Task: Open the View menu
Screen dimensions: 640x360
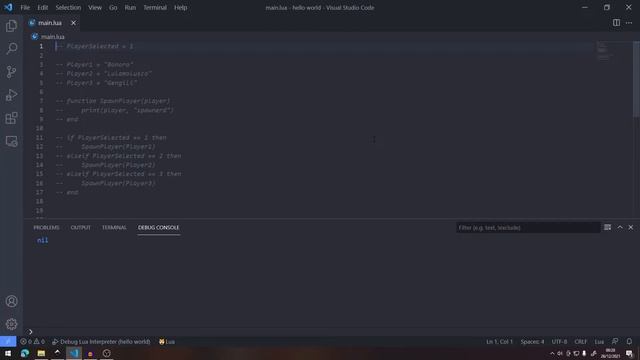Action: 95,7
